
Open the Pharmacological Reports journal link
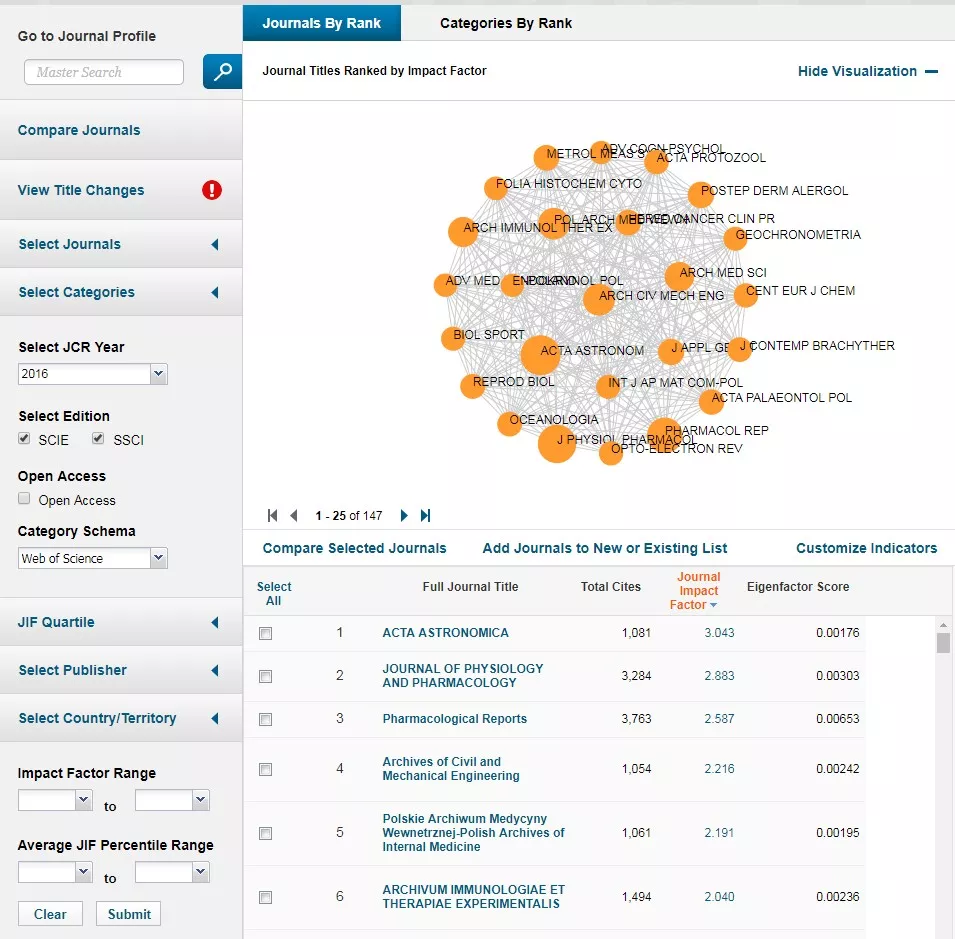454,719
